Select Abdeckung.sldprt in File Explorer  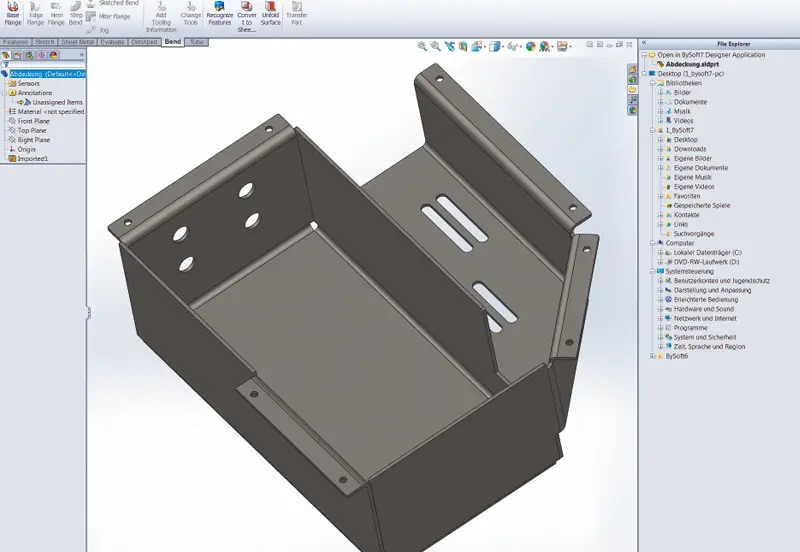(688, 64)
